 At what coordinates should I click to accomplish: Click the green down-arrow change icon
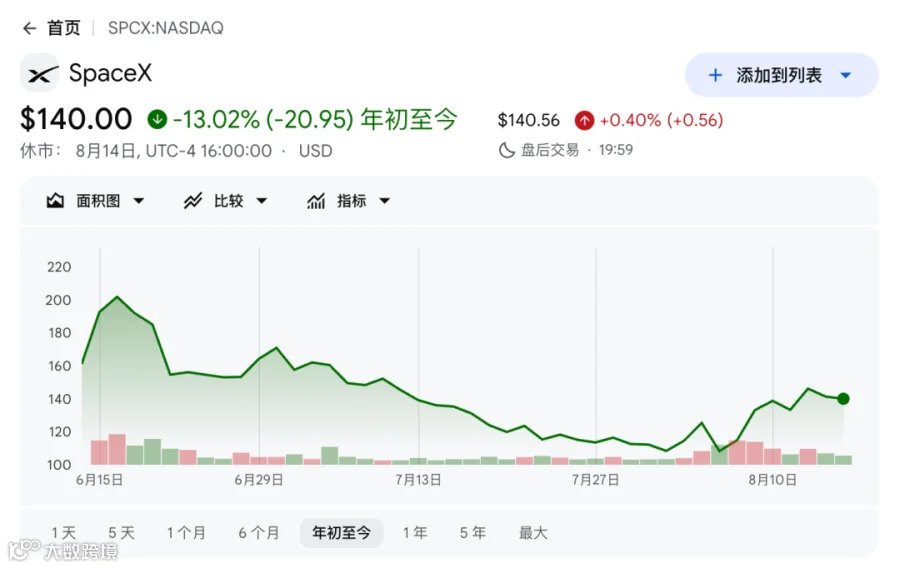tap(157, 119)
